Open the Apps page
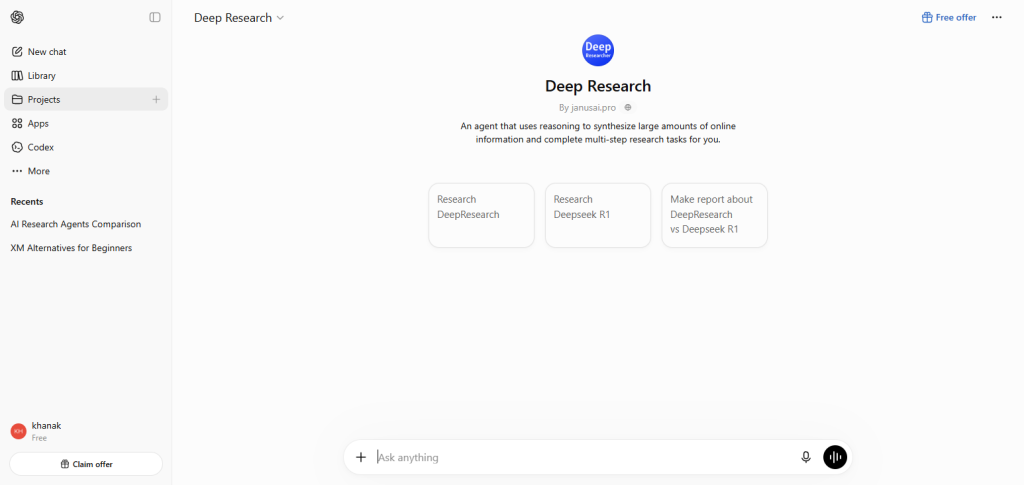 pos(86,123)
